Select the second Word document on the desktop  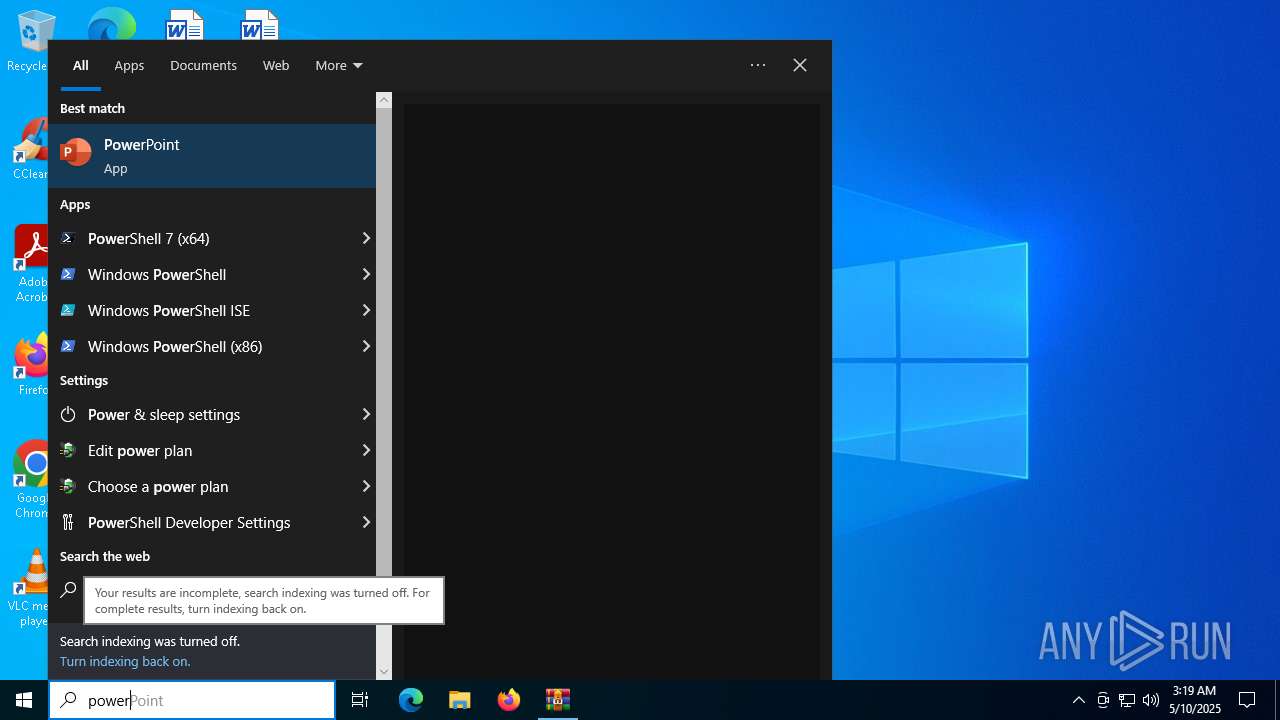click(259, 24)
